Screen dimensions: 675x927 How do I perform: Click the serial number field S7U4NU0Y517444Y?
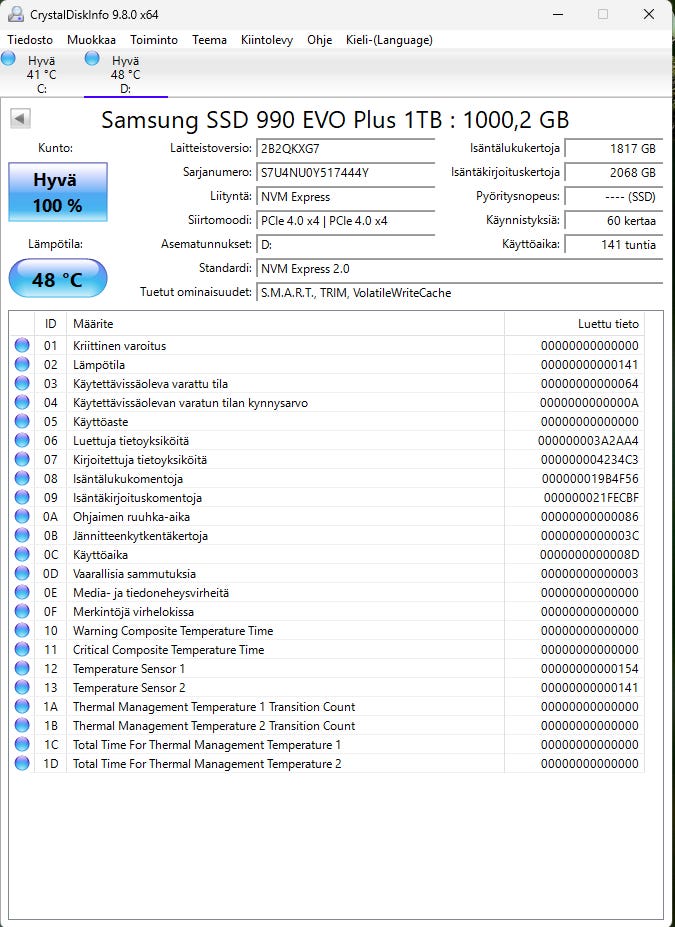(345, 173)
